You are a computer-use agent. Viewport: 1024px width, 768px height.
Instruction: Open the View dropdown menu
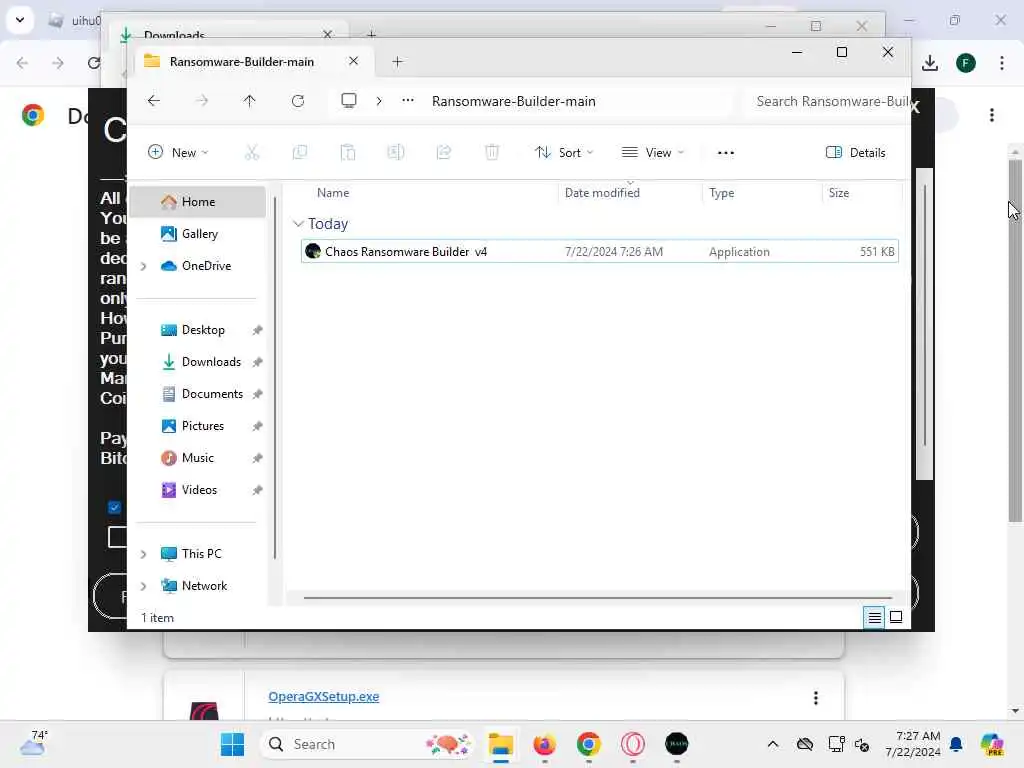[x=652, y=152]
